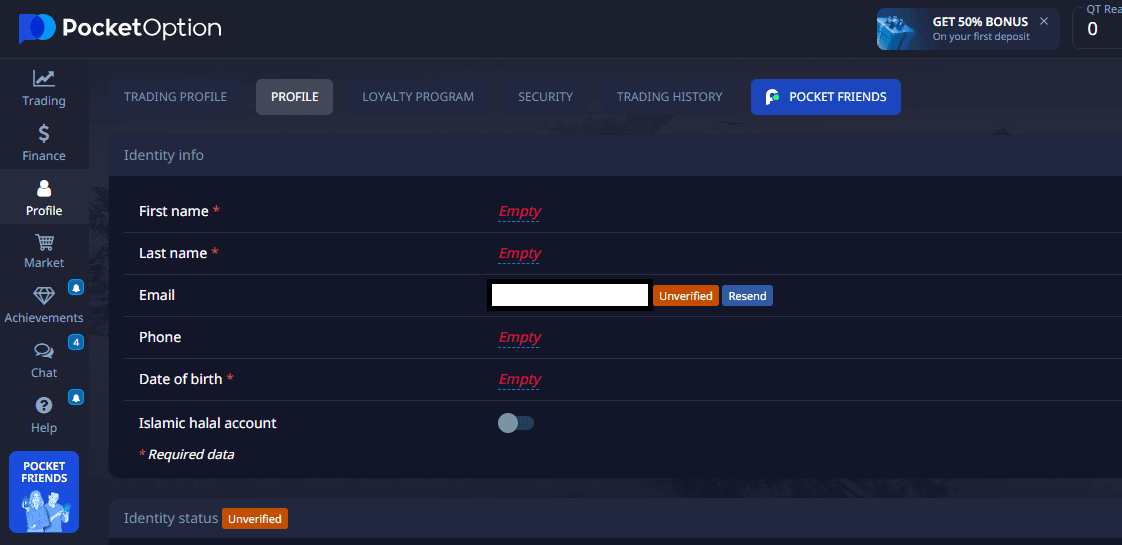The width and height of the screenshot is (1122, 545).
Task: Open the Help question mark icon
Action: (44, 406)
